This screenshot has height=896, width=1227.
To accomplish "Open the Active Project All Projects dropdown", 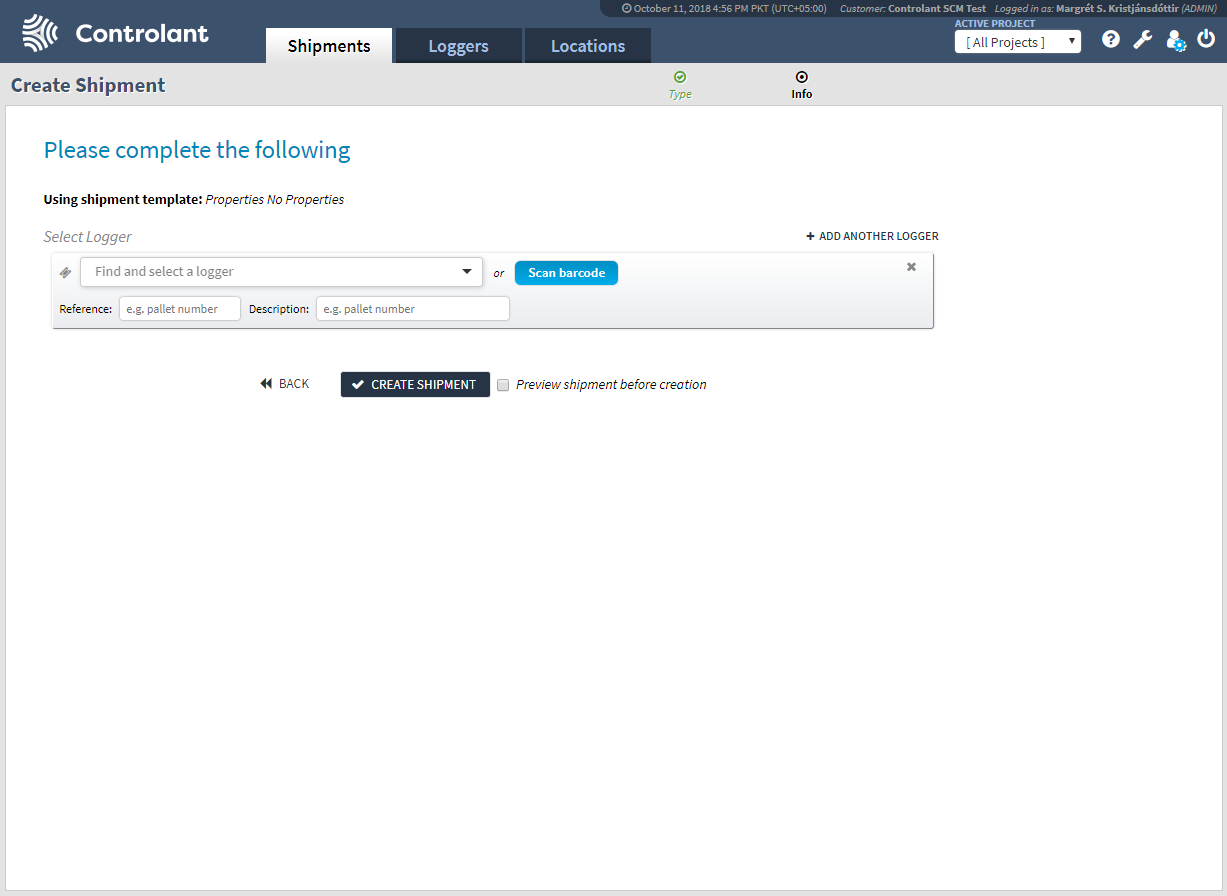I will pyautogui.click(x=1018, y=42).
